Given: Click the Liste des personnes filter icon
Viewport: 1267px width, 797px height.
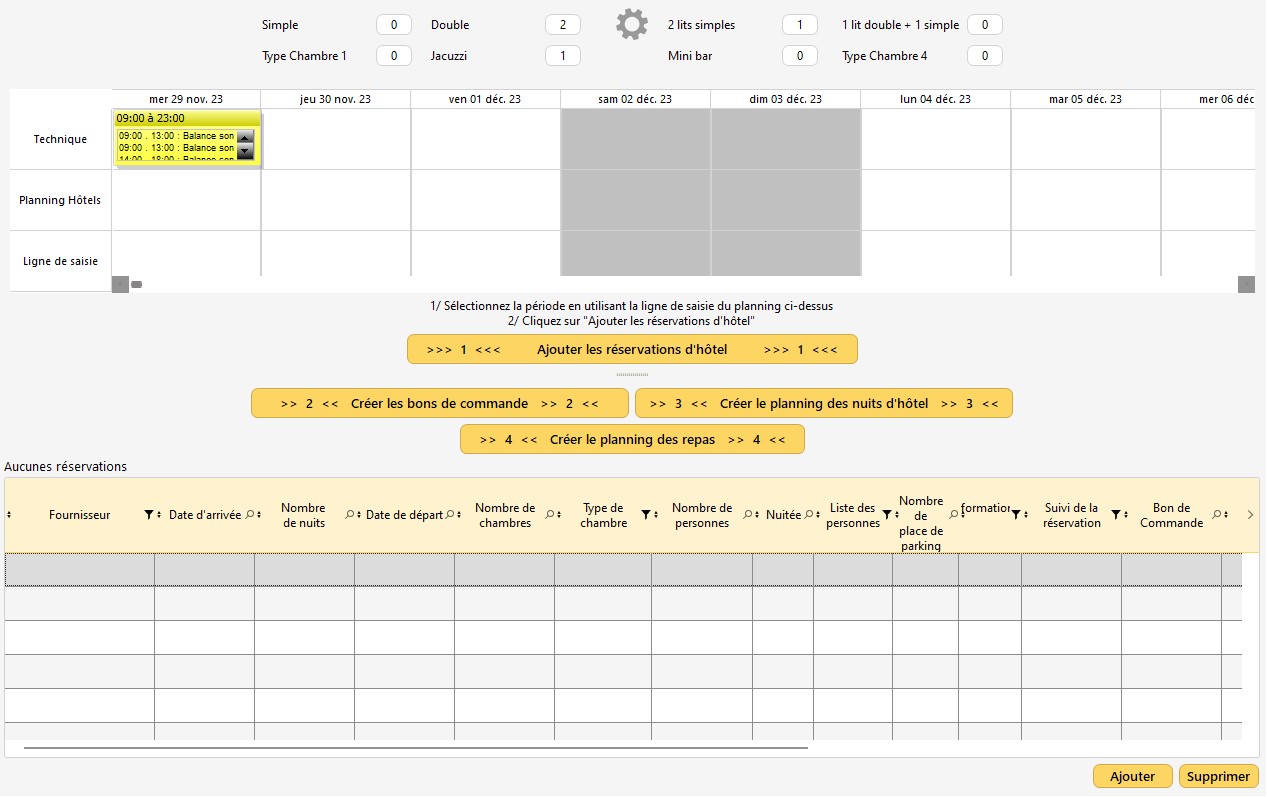Looking at the screenshot, I should point(886,515).
